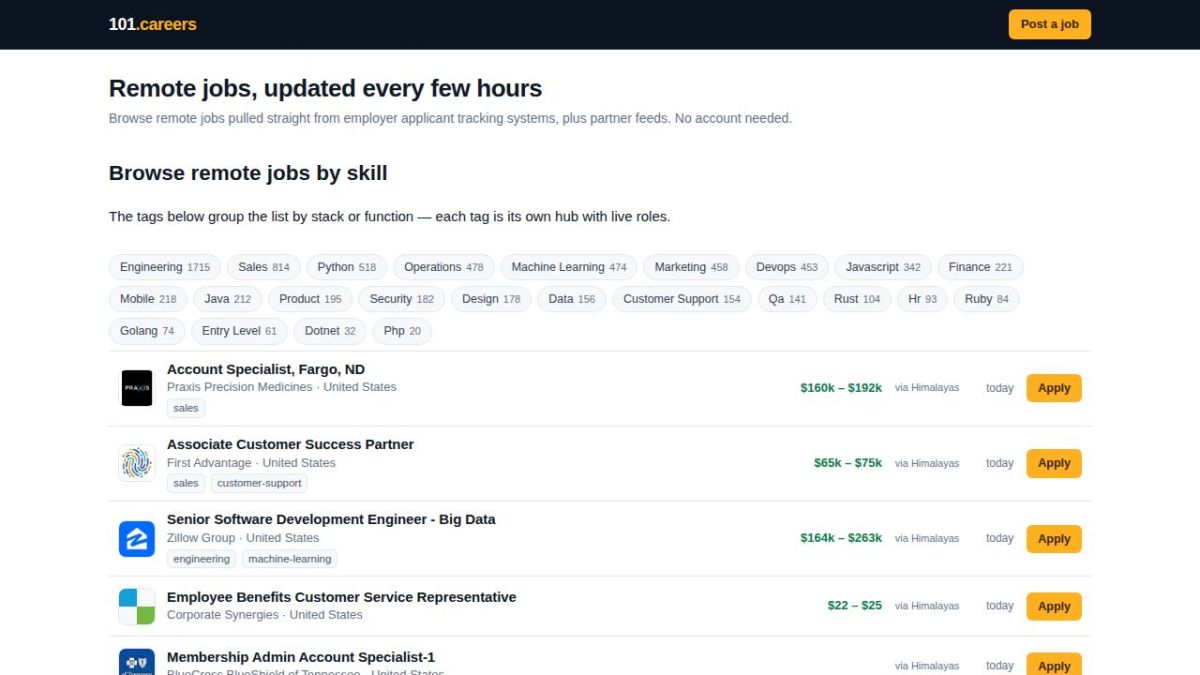
Task: Open the Mobile 218 tag hub
Action: pyautogui.click(x=148, y=299)
